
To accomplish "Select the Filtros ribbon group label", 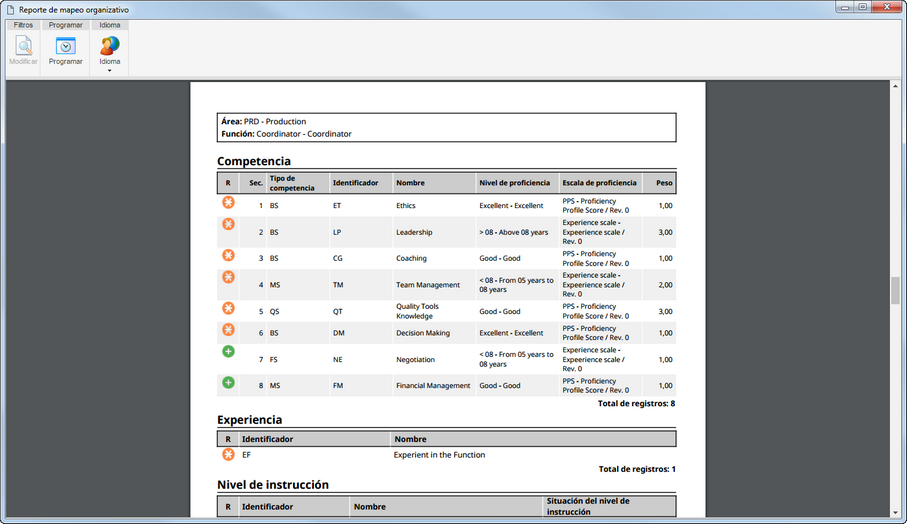I will pyautogui.click(x=23, y=25).
